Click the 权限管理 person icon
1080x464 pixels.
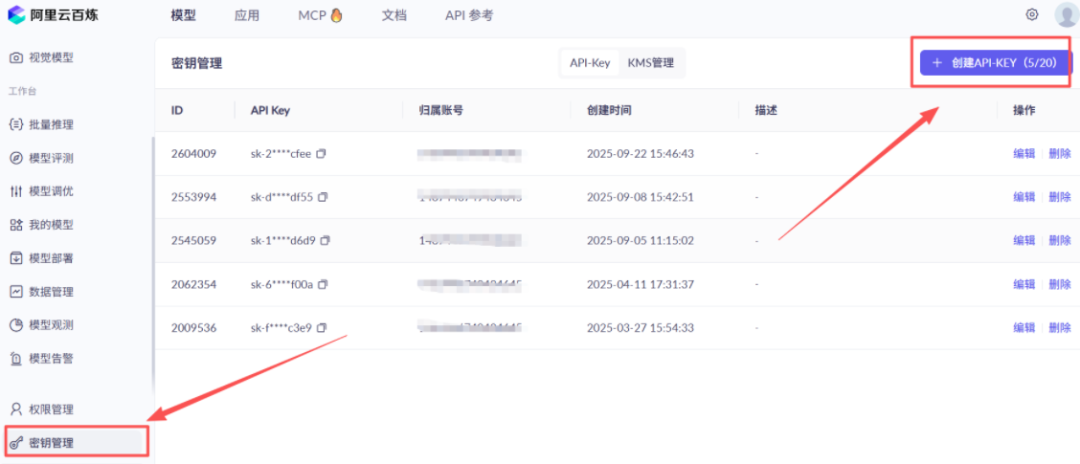pos(16,410)
